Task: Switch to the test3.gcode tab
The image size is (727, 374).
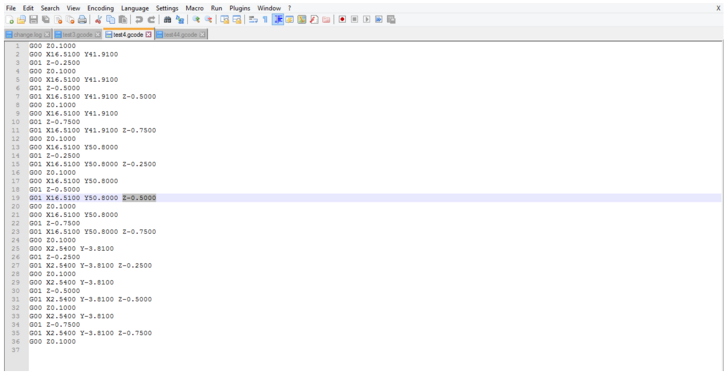Action: click(77, 35)
